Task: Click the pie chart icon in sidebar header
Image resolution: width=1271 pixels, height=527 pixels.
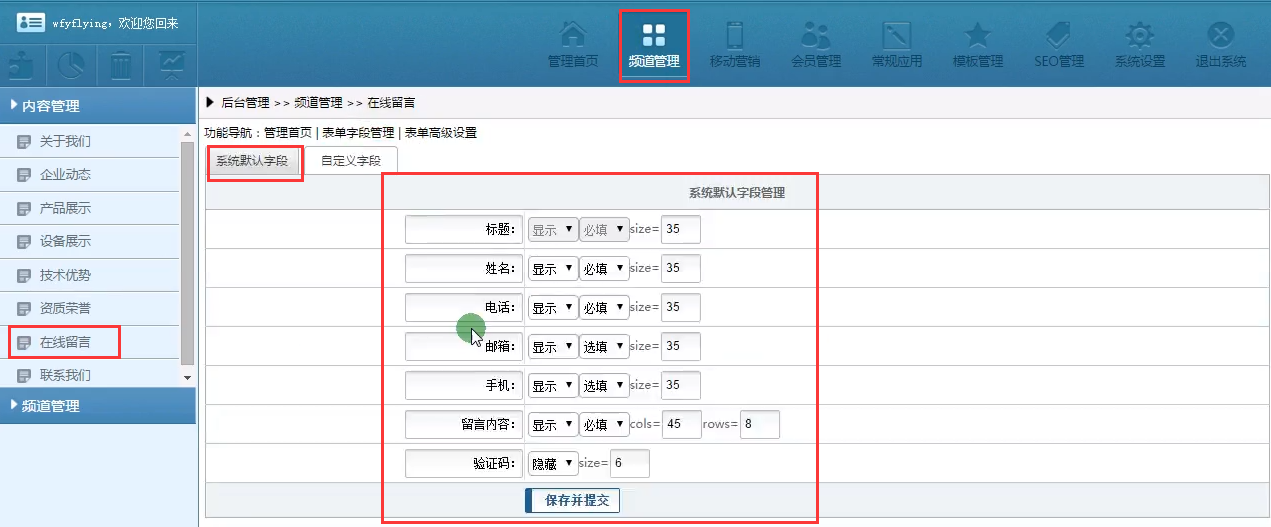Action: (71, 66)
